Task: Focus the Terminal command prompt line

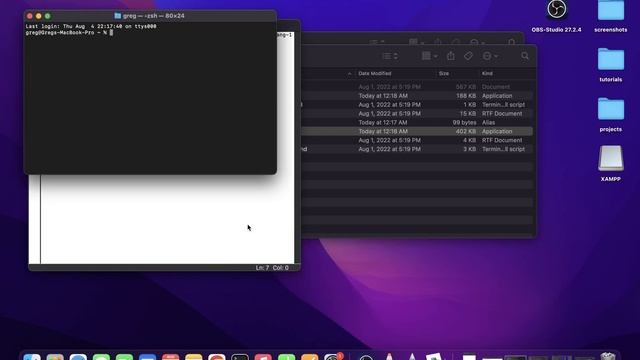Action: (69, 32)
